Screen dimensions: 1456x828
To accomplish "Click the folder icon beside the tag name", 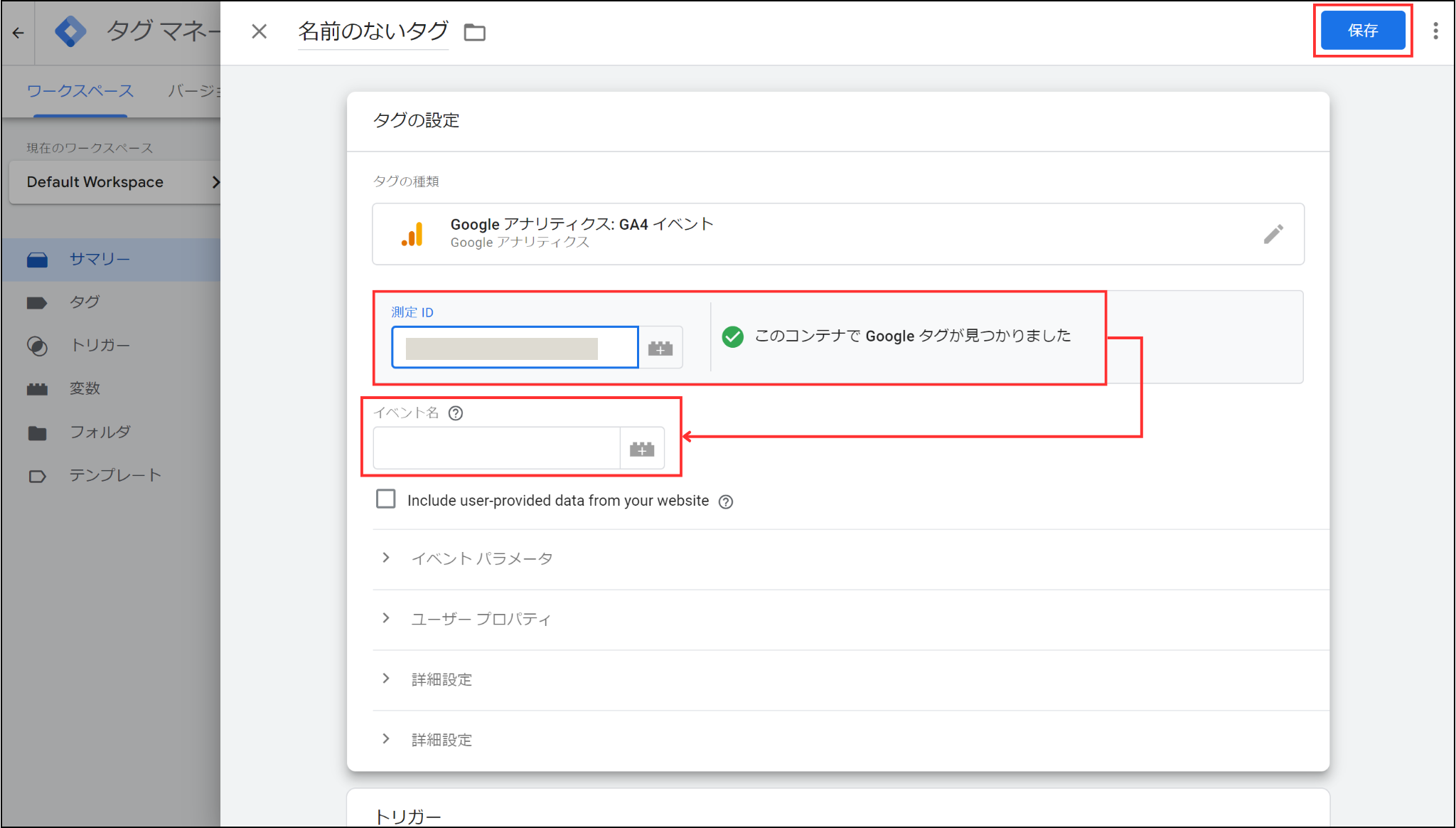I will pos(474,32).
